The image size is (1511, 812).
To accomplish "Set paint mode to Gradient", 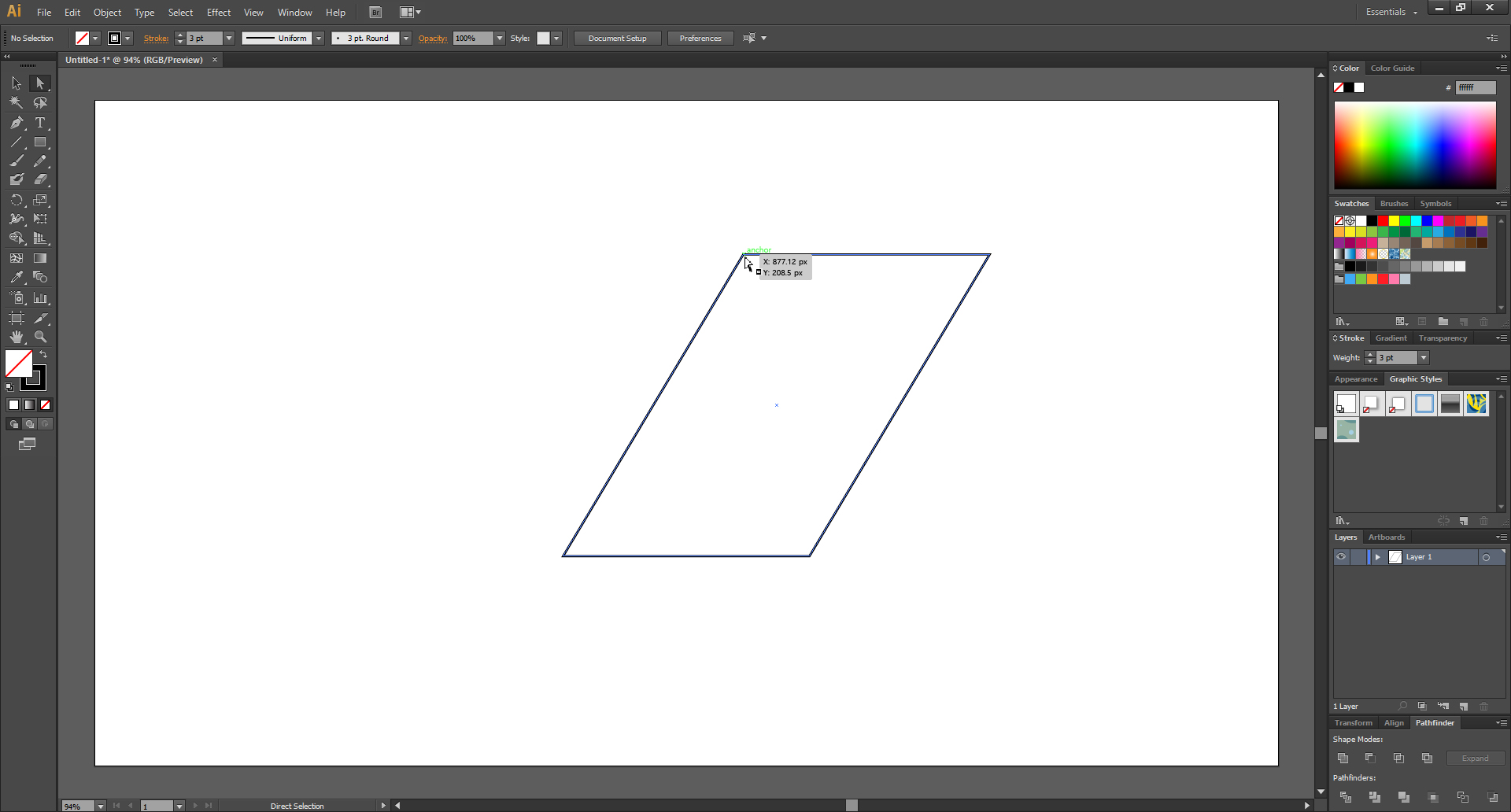I will [x=29, y=405].
